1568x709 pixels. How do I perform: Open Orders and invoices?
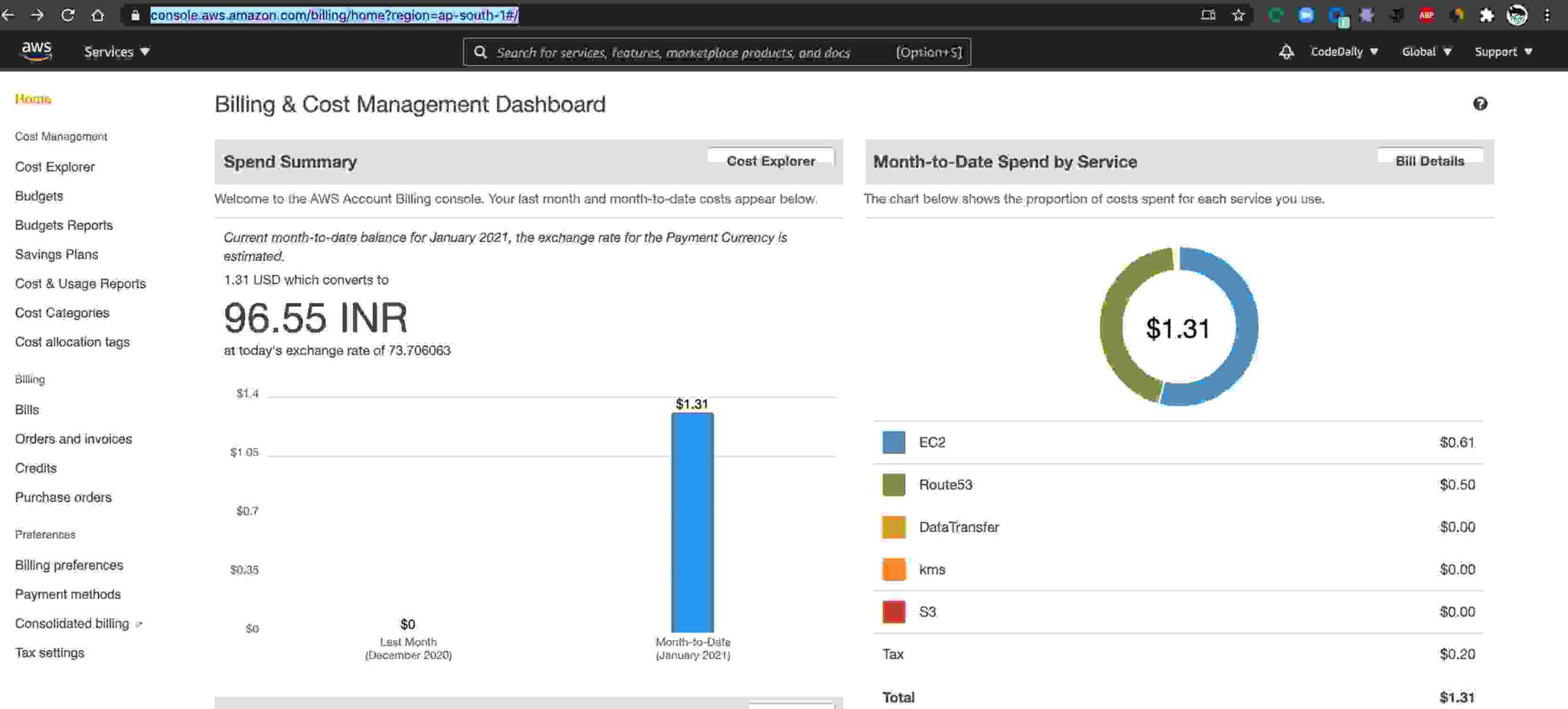pyautogui.click(x=73, y=439)
